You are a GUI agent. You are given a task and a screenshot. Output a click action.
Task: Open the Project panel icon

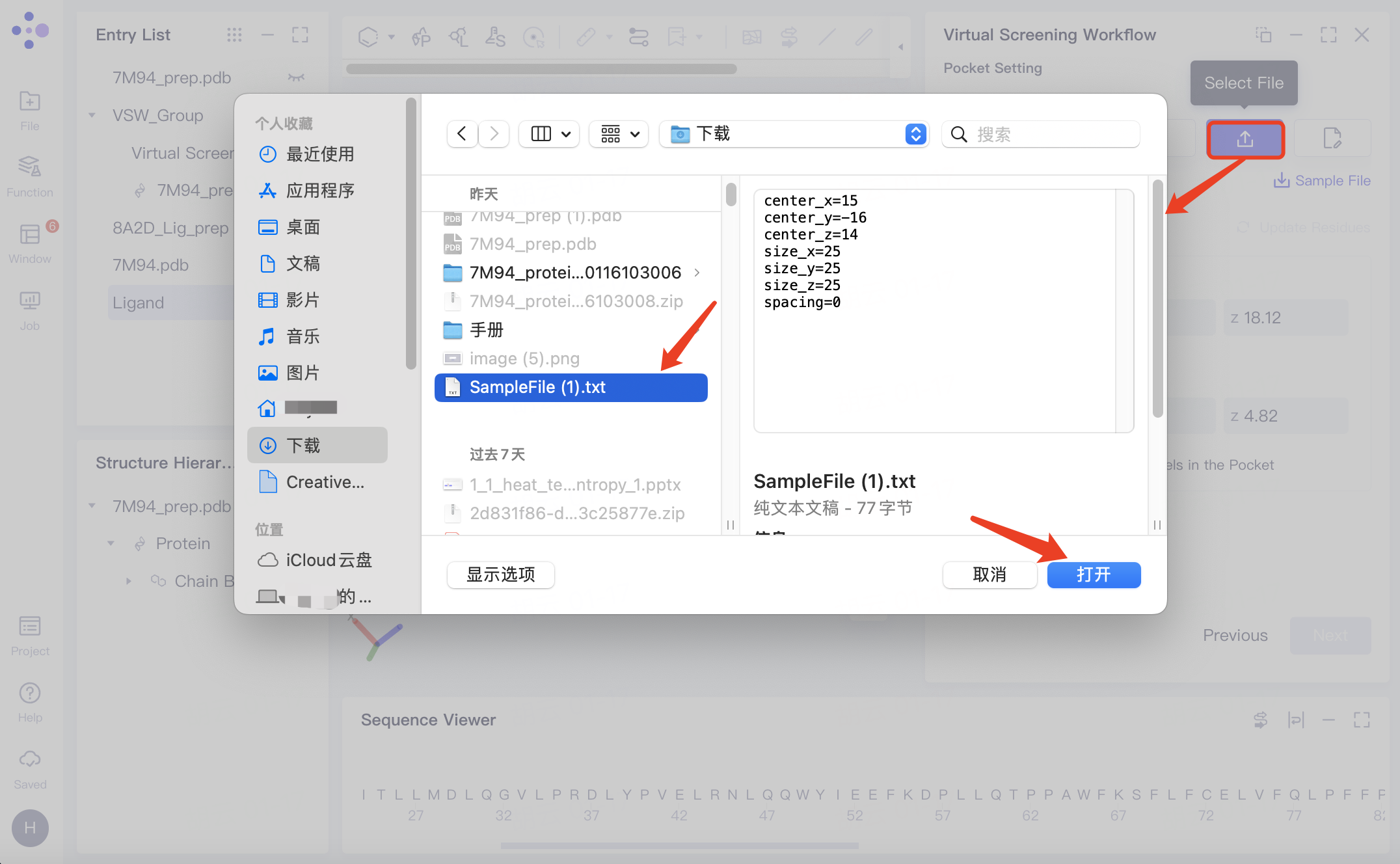point(29,627)
